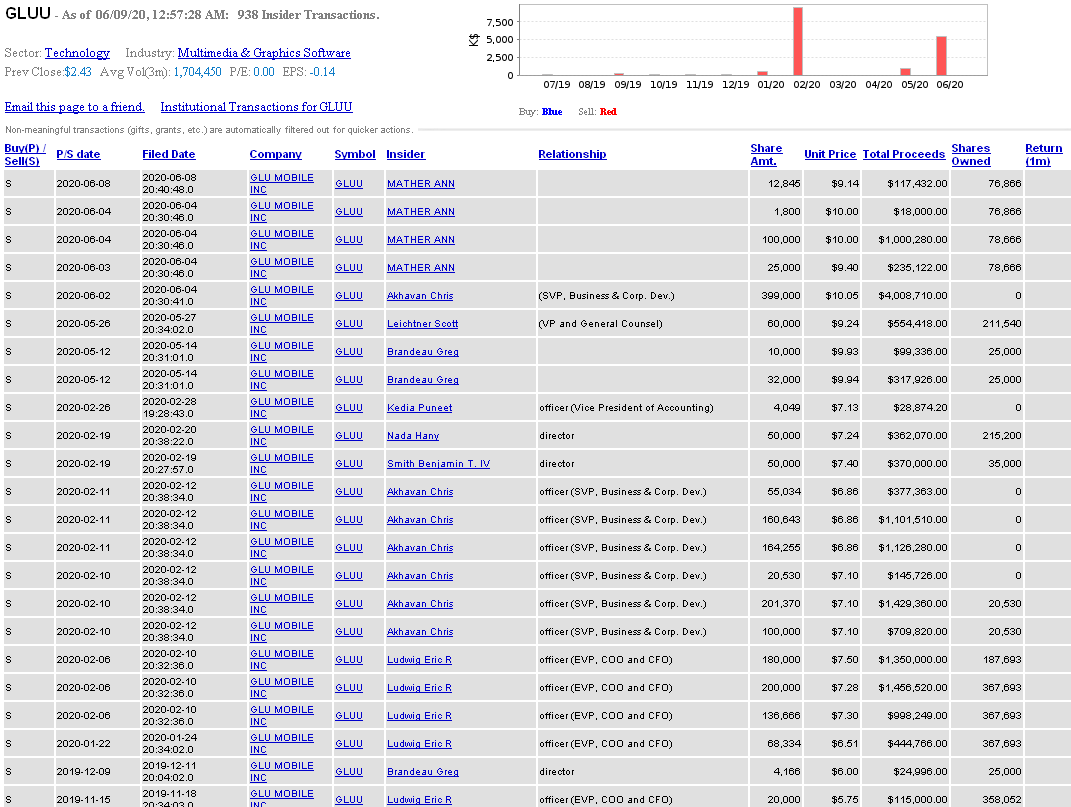
Task: Sort by Return (1m) column header
Action: click(x=1044, y=154)
